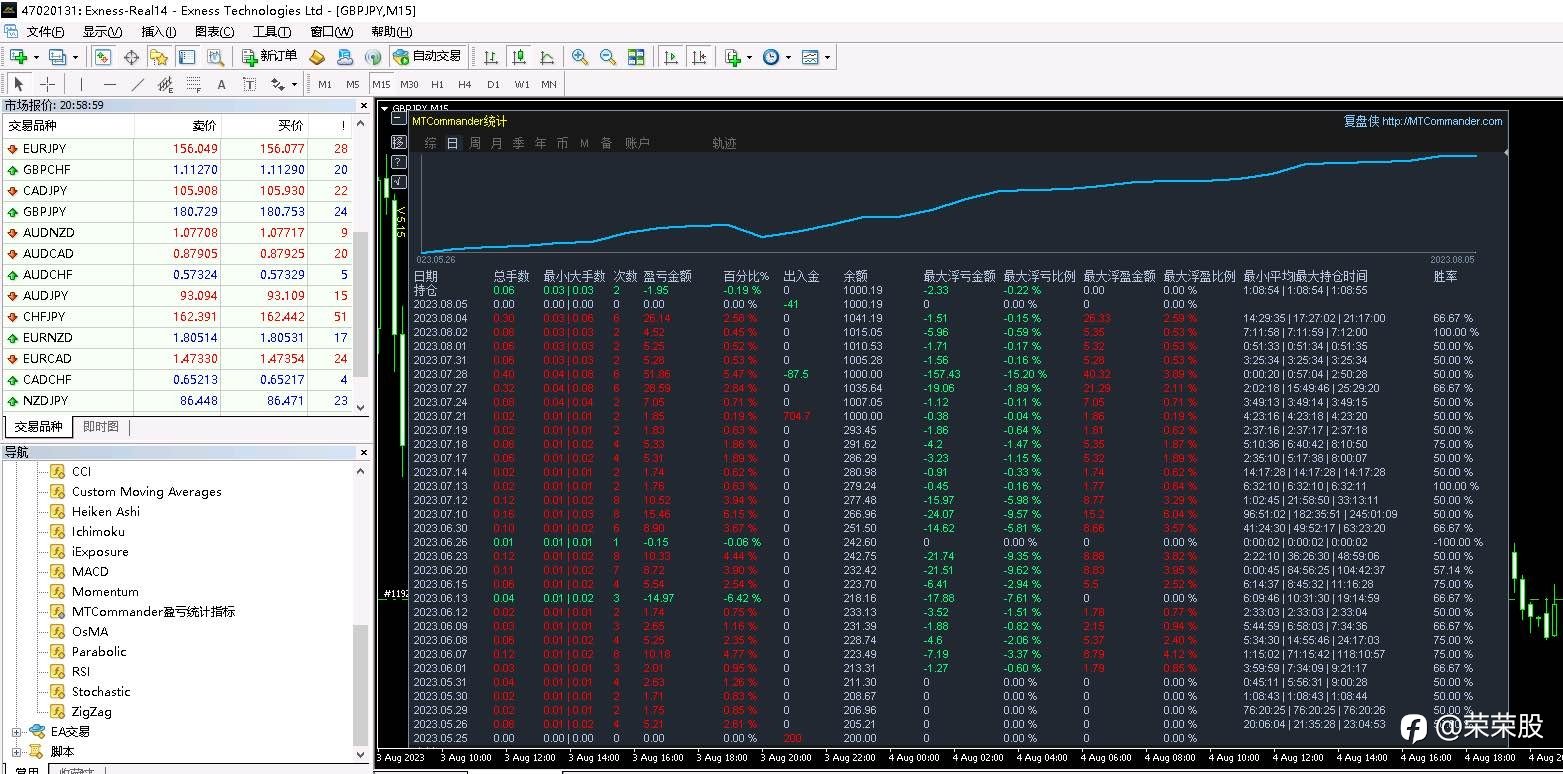The height and width of the screenshot is (774, 1563).
Task: Open the 图表(C) menu
Action: coord(214,31)
